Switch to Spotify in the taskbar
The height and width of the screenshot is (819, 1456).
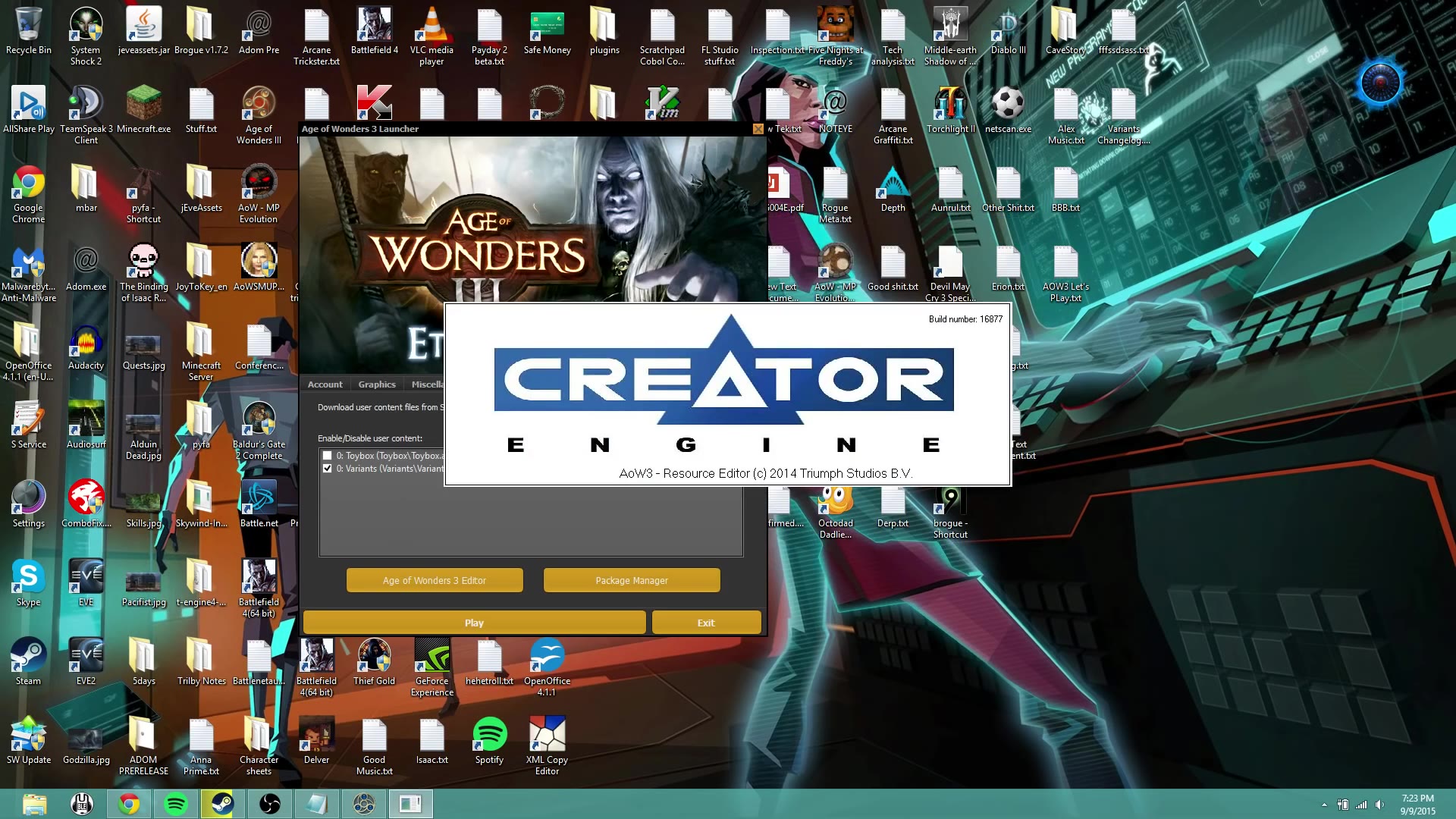(x=176, y=804)
